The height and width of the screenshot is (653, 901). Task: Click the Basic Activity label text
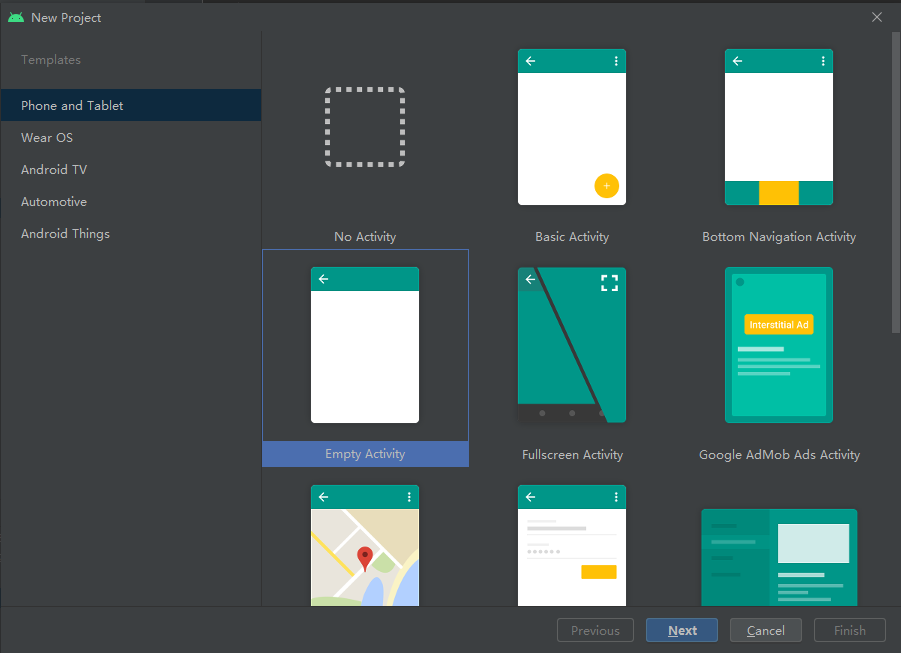point(572,236)
